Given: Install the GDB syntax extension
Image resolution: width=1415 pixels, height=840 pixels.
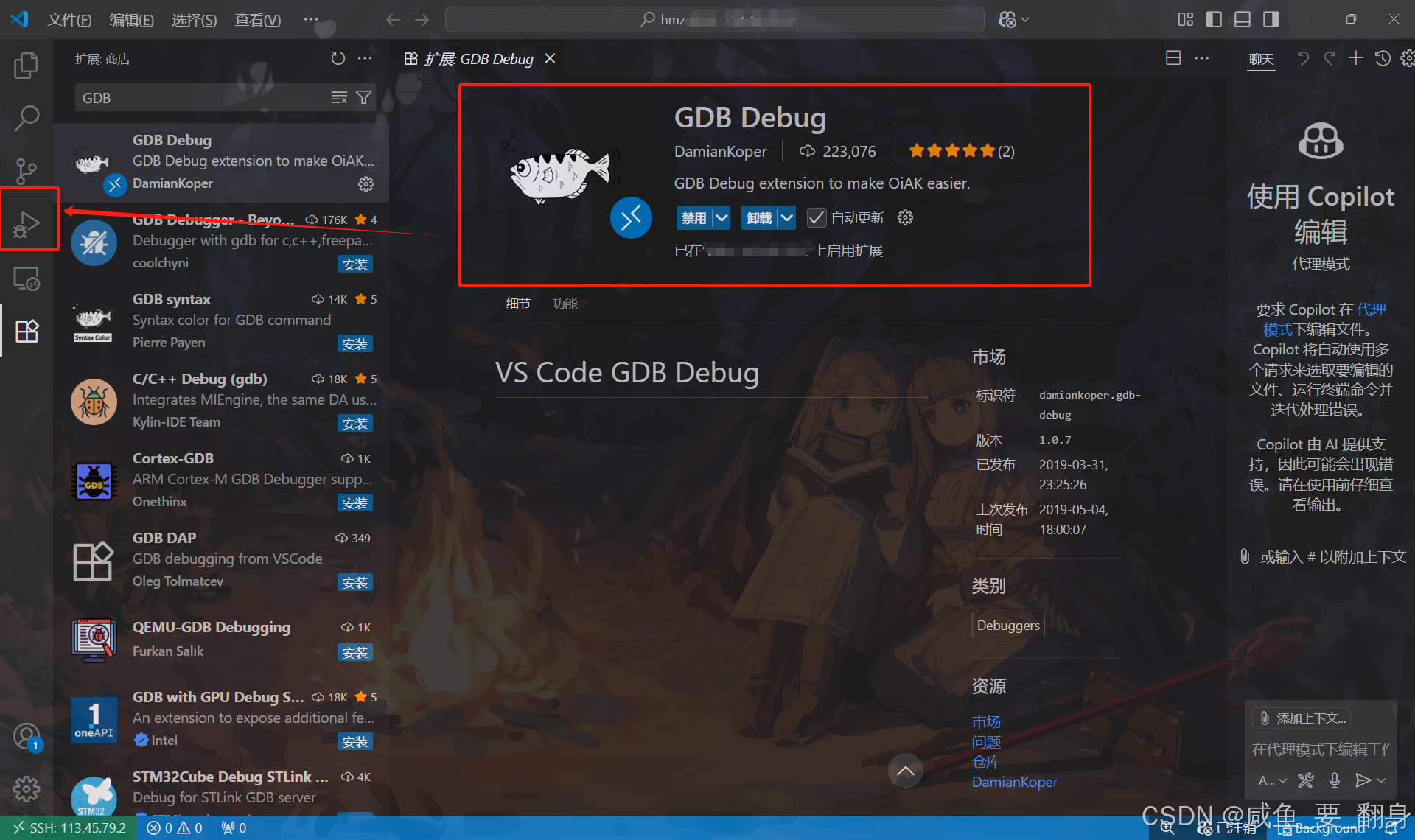Looking at the screenshot, I should click(x=355, y=343).
